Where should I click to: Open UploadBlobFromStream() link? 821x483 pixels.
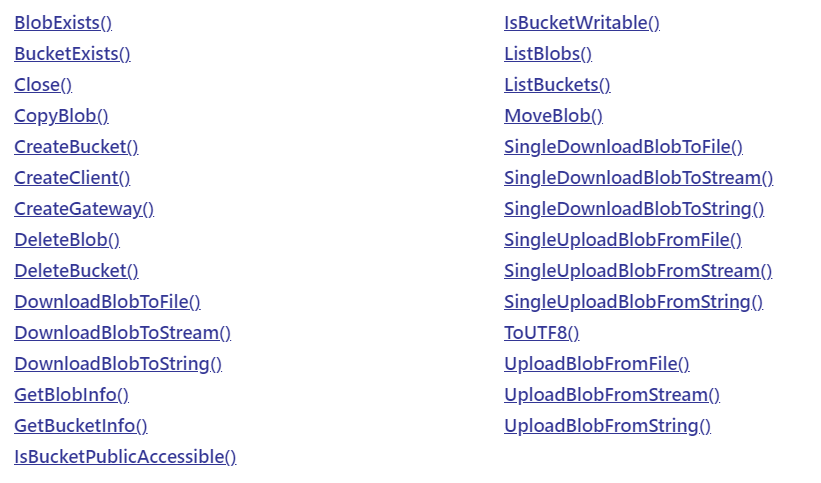[612, 395]
